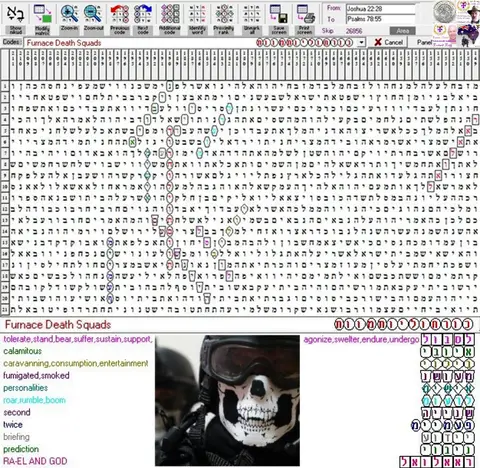This screenshot has height=468, width=480.
Task: Select the Identify word tool icon
Action: (197, 14)
